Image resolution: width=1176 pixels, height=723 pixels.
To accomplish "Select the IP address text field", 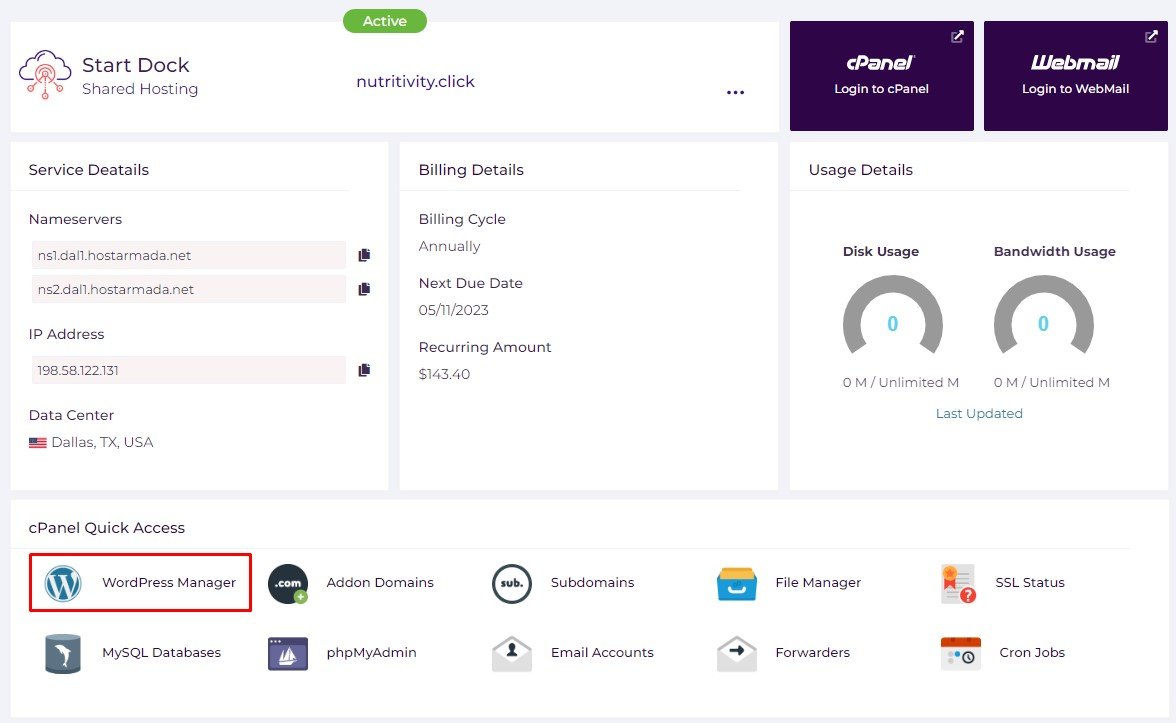I will [x=188, y=370].
